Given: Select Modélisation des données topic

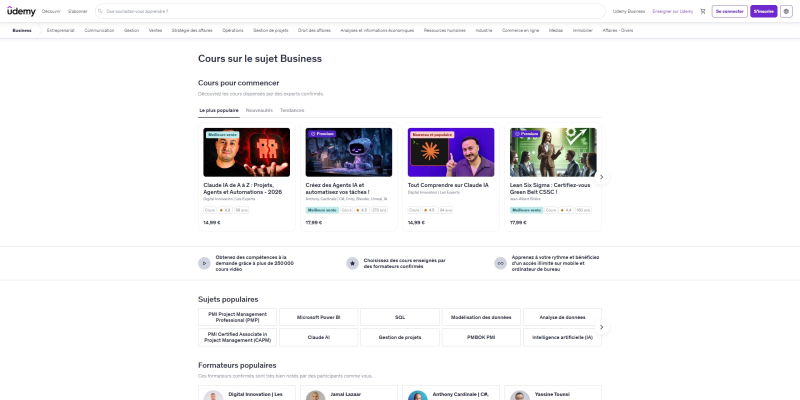Looking at the screenshot, I should (x=481, y=317).
